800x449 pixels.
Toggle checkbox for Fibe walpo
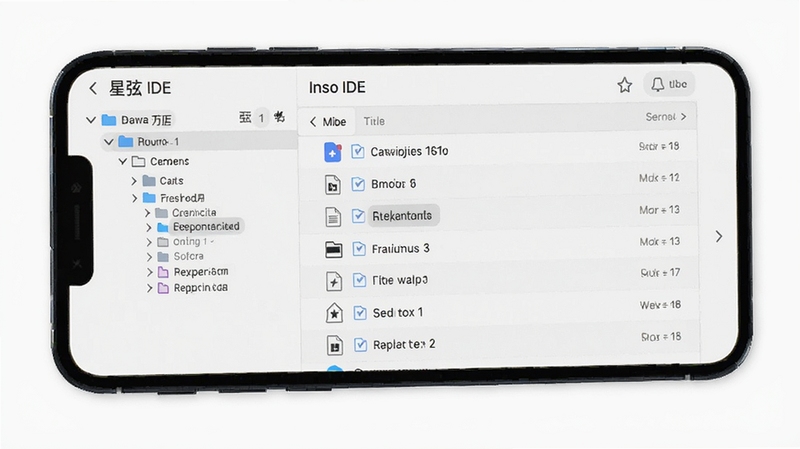(360, 280)
